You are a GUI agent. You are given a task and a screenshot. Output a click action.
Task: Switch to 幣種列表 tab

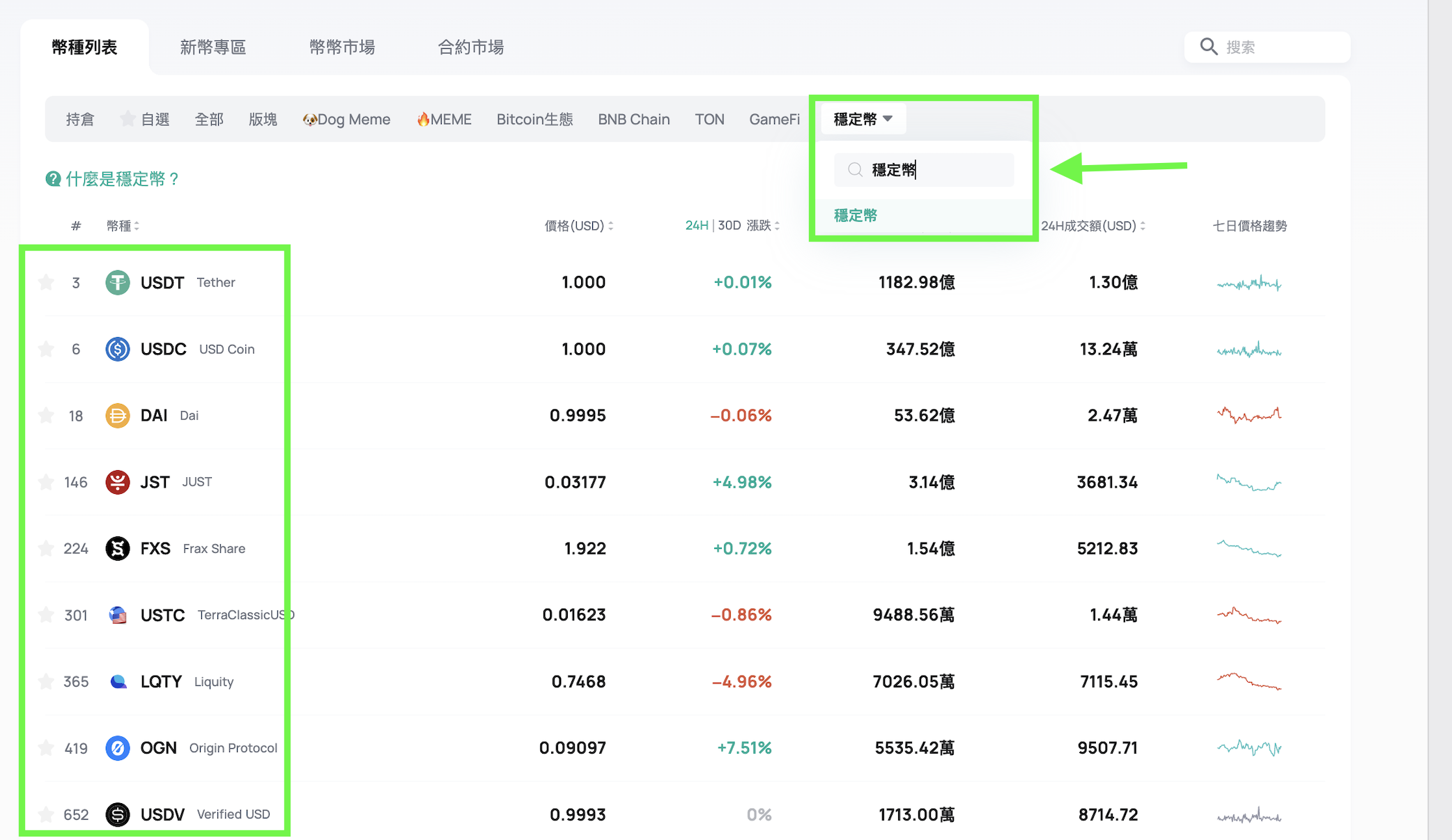(84, 47)
